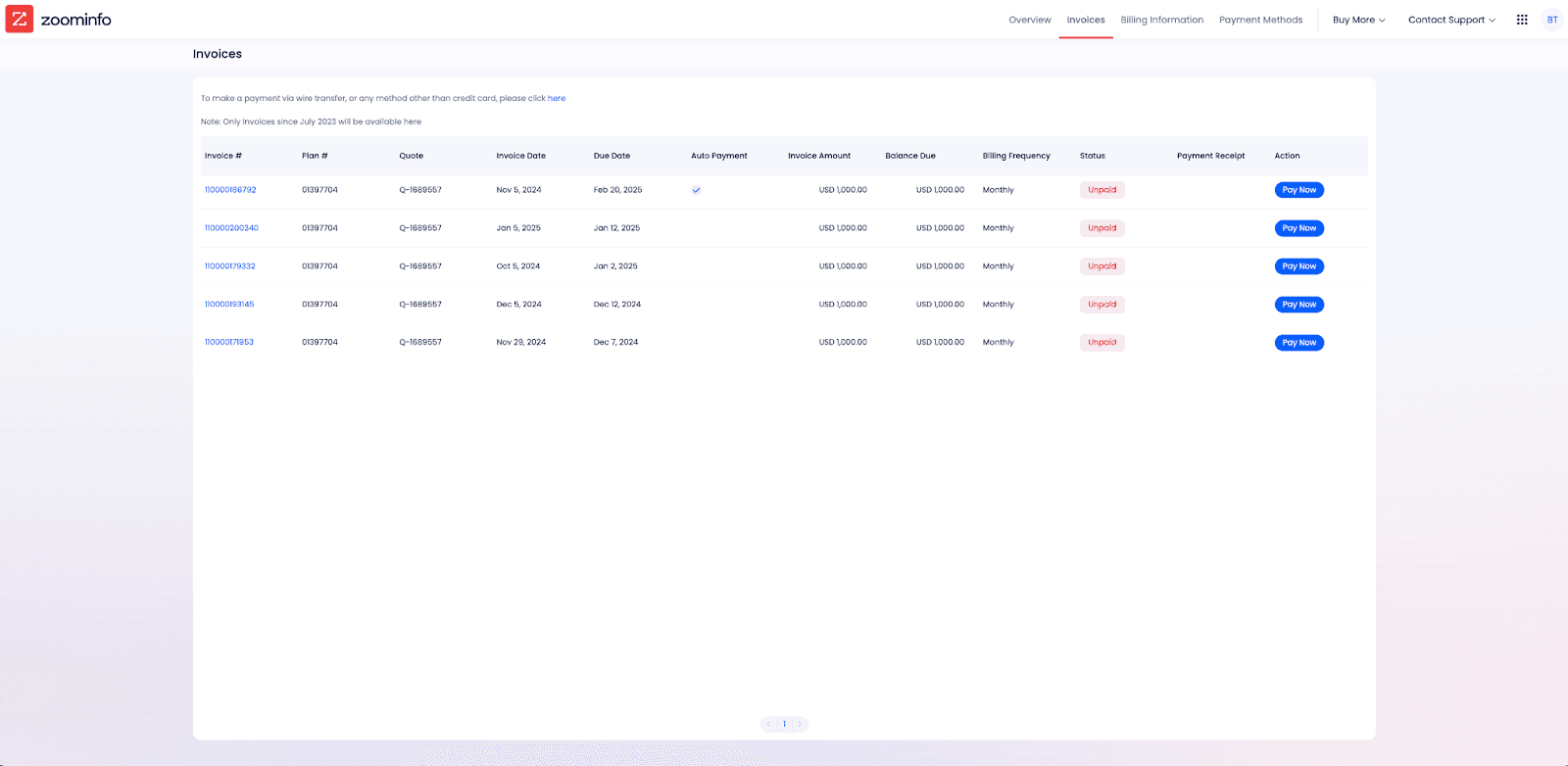Click the Invoice Date column header

tap(521, 156)
